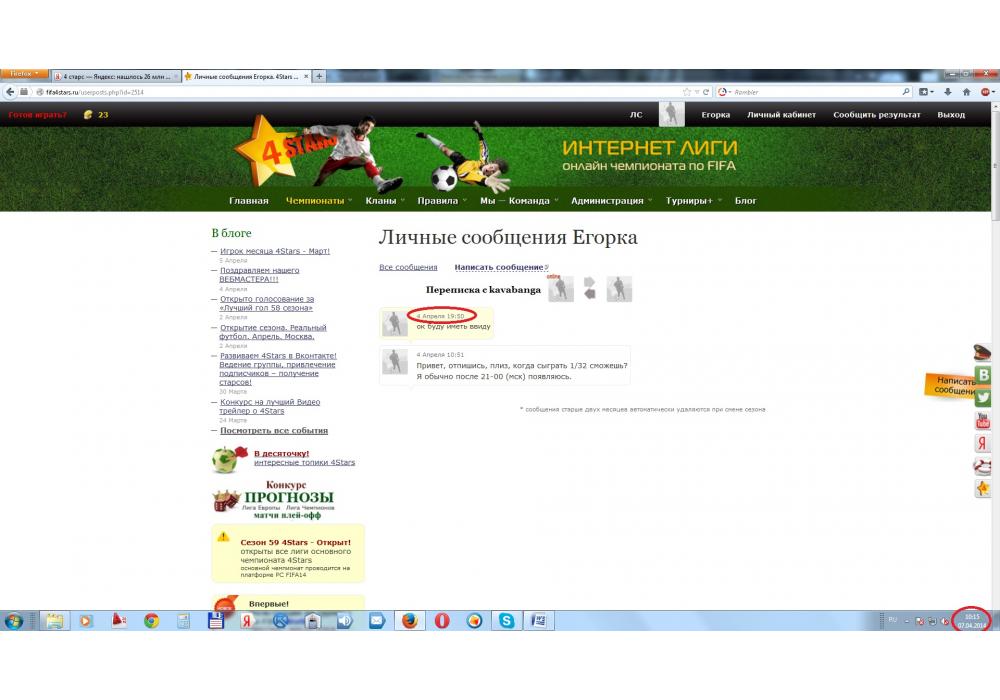
Task: Click the Firefox home button
Action: [967, 92]
